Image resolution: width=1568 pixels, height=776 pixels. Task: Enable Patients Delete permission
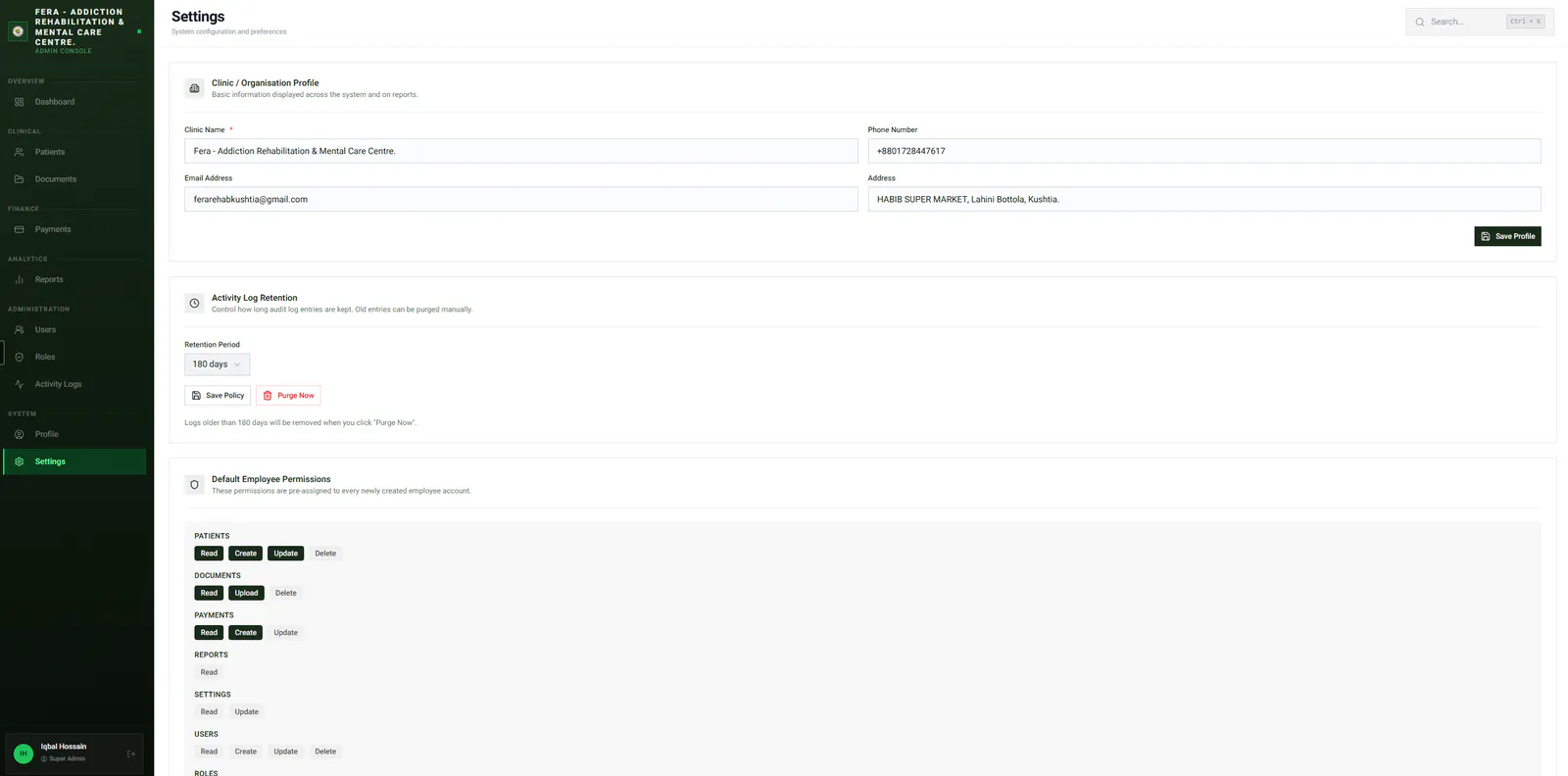click(x=325, y=554)
